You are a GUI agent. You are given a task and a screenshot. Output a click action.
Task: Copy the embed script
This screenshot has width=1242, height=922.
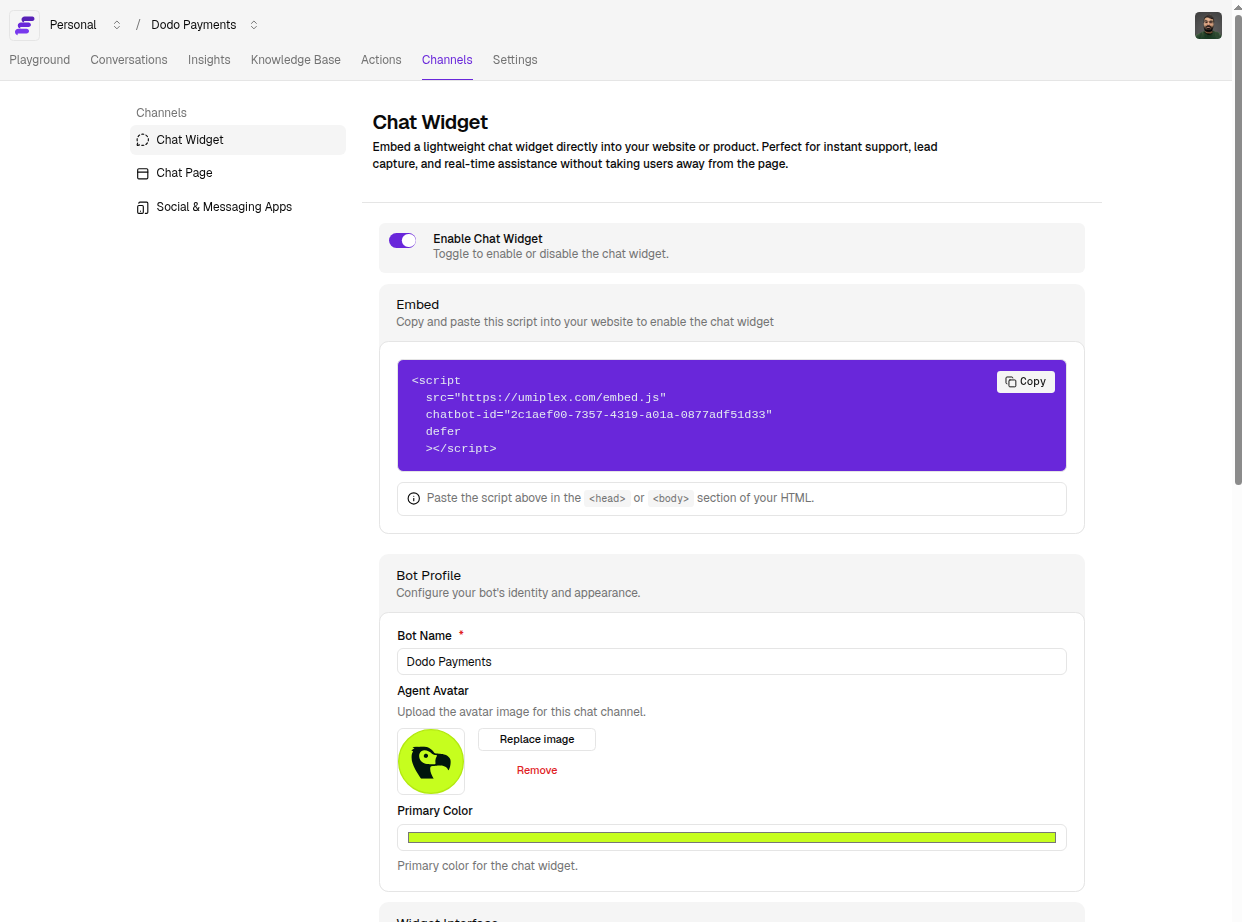coord(1026,382)
